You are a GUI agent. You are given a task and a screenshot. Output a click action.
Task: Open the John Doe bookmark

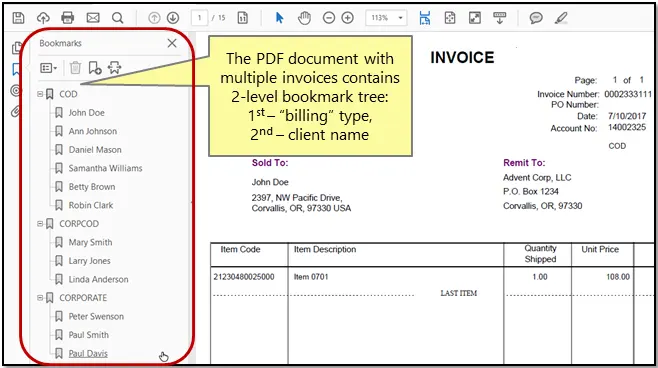[86, 112]
